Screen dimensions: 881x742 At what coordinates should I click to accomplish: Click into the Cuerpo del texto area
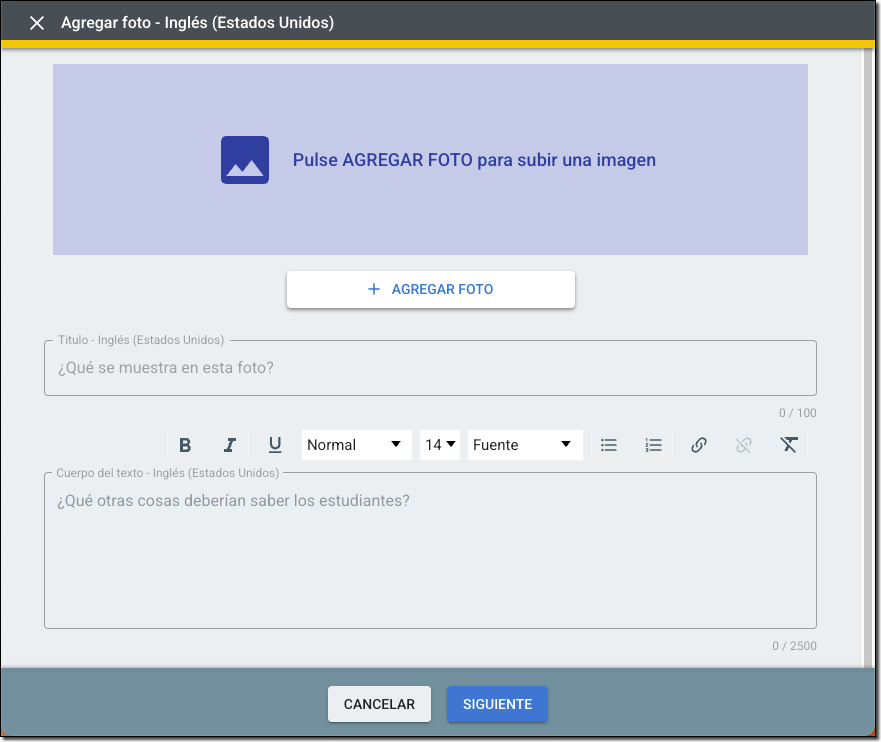[430, 560]
